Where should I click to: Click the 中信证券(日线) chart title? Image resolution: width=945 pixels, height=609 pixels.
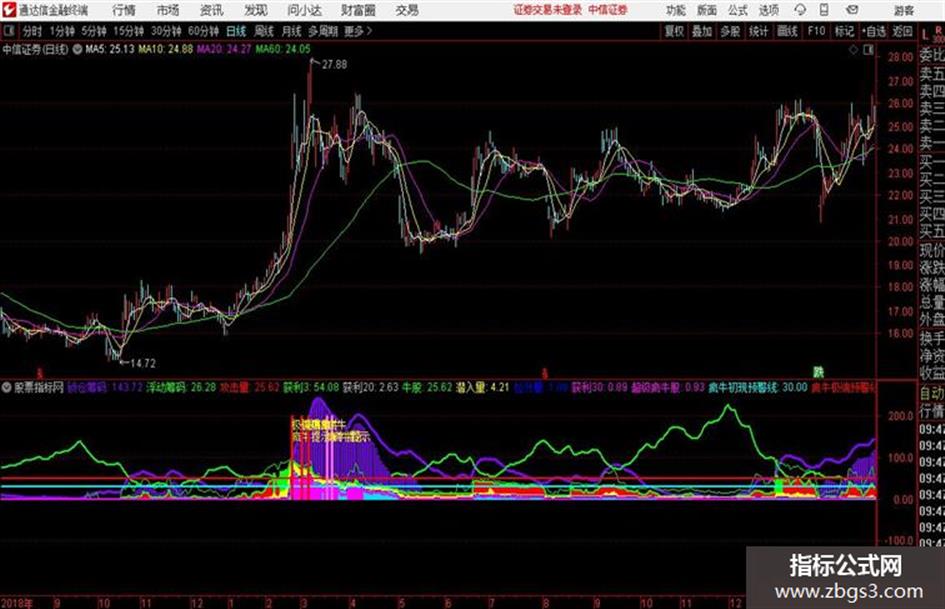click(36, 49)
